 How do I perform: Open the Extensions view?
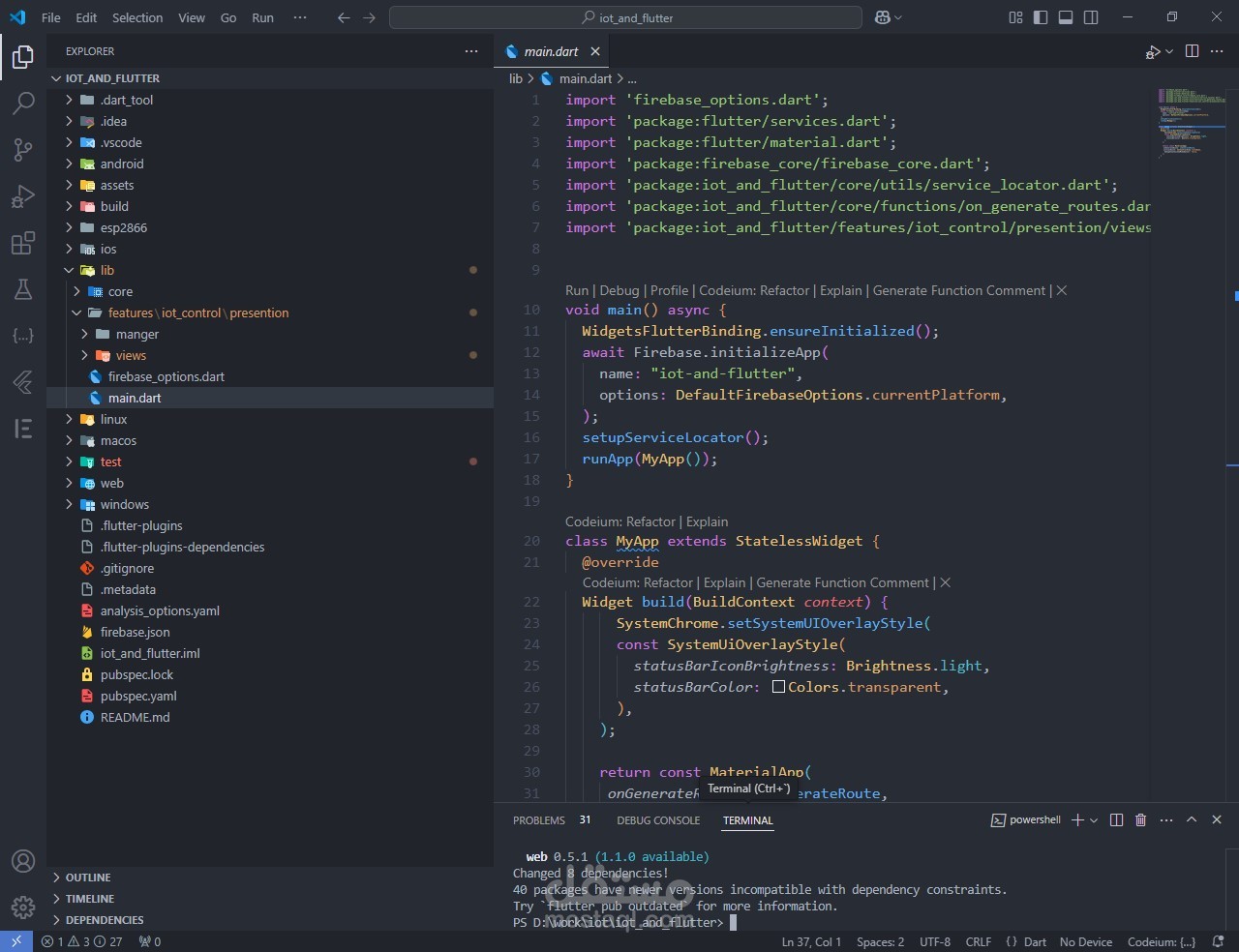tap(23, 243)
